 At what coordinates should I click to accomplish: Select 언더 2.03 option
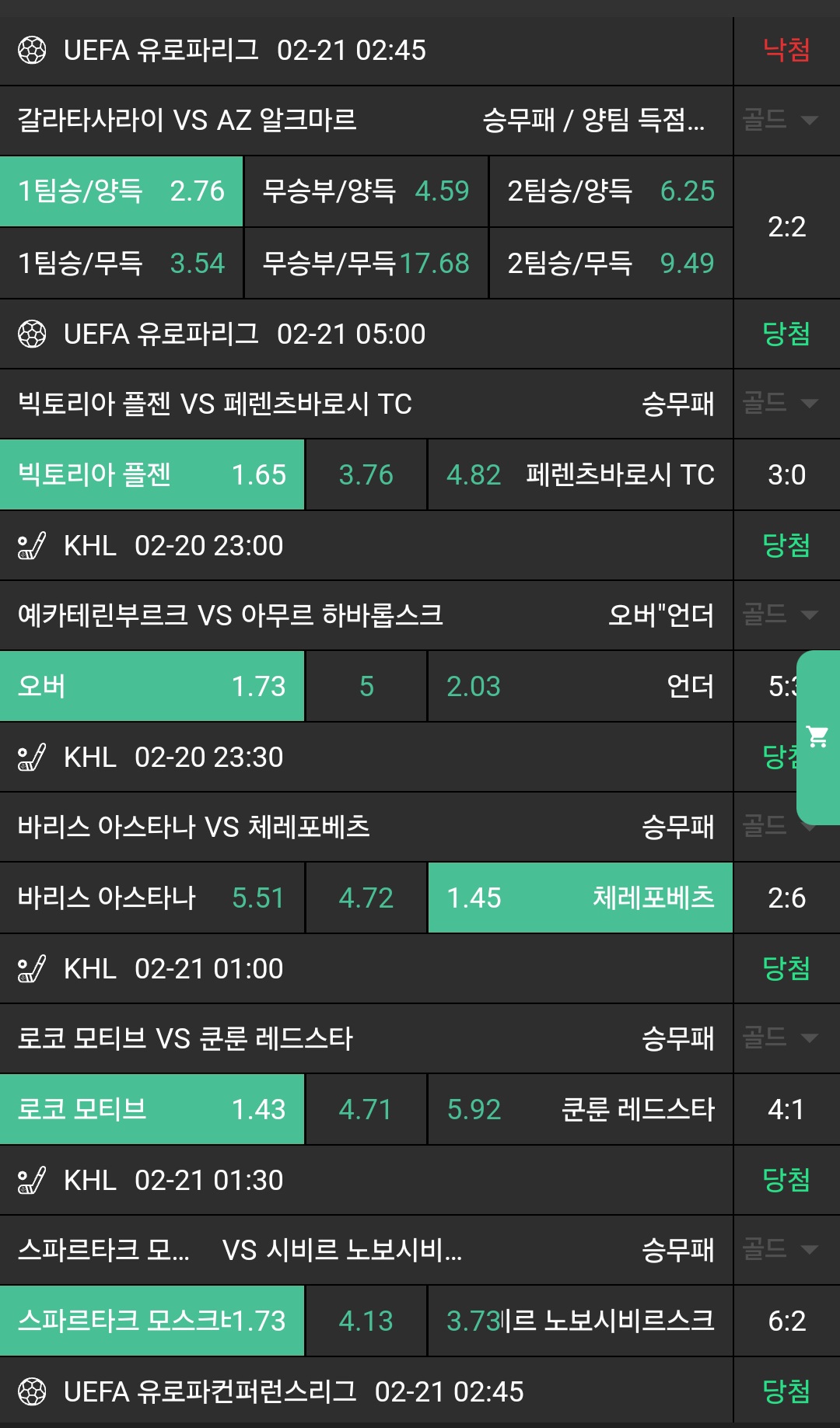pos(580,687)
